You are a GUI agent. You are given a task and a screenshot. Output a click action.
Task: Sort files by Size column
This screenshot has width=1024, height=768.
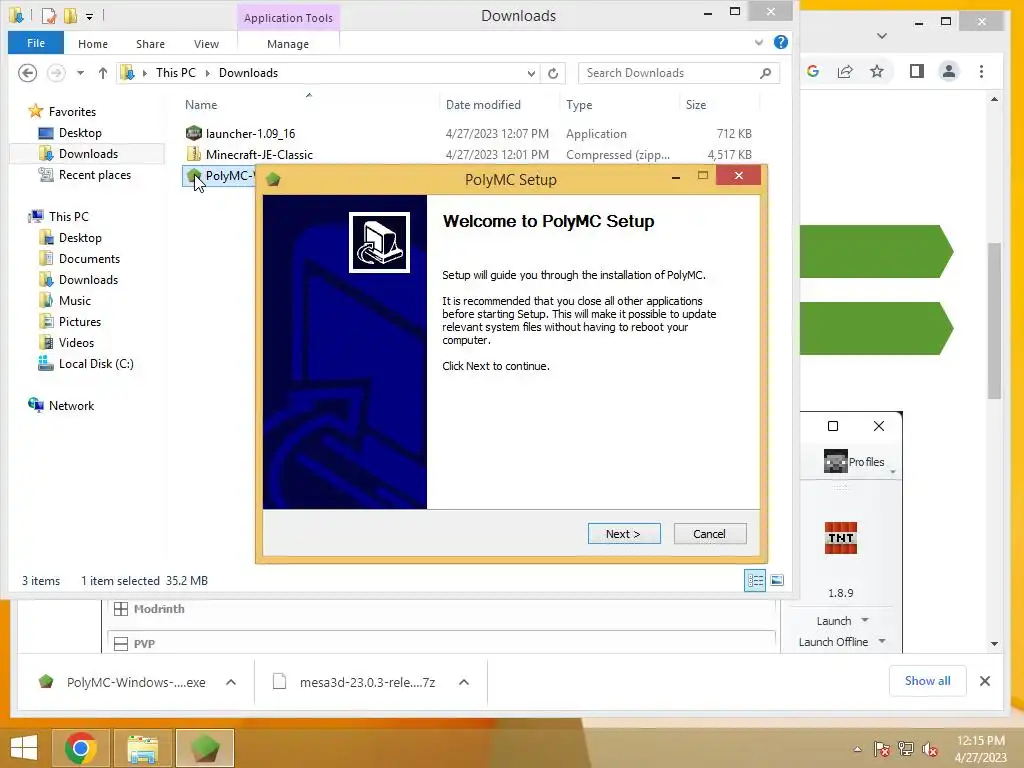(x=696, y=104)
